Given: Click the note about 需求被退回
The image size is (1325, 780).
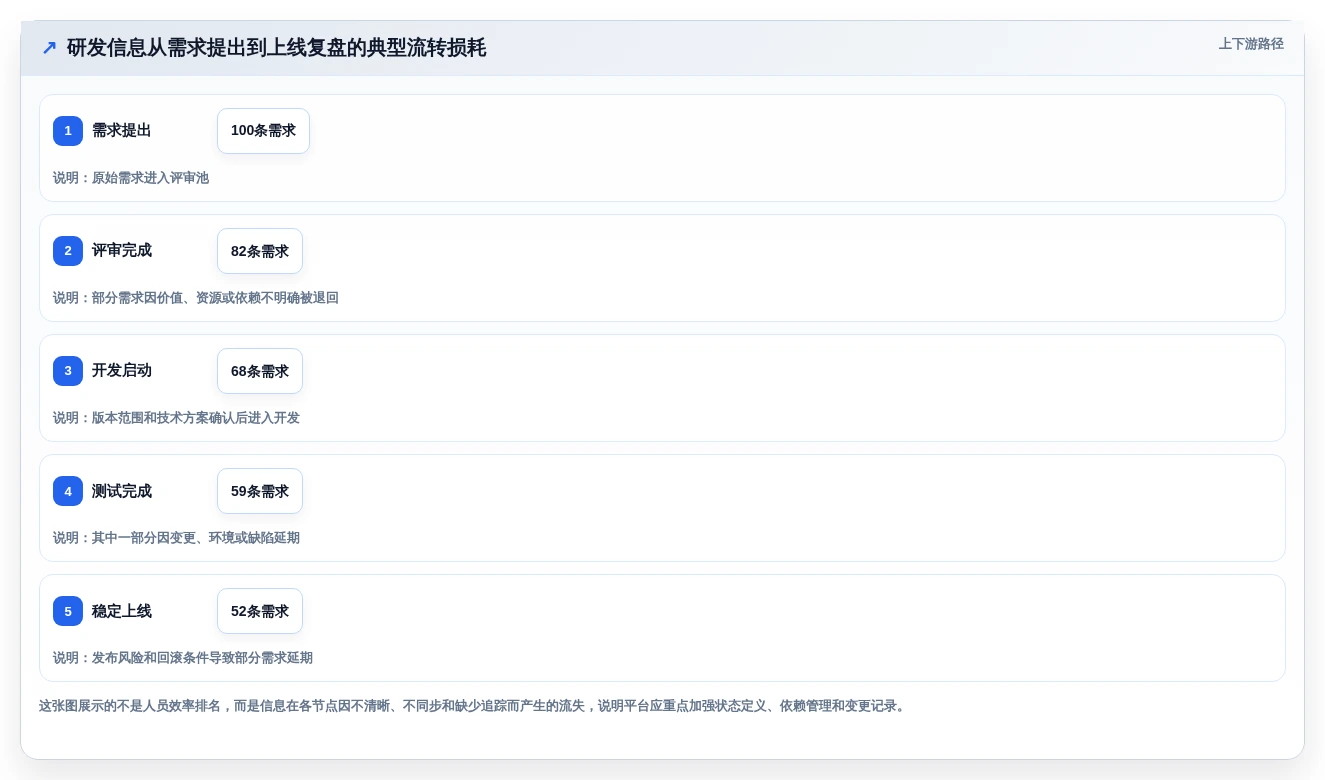Looking at the screenshot, I should (x=196, y=298).
